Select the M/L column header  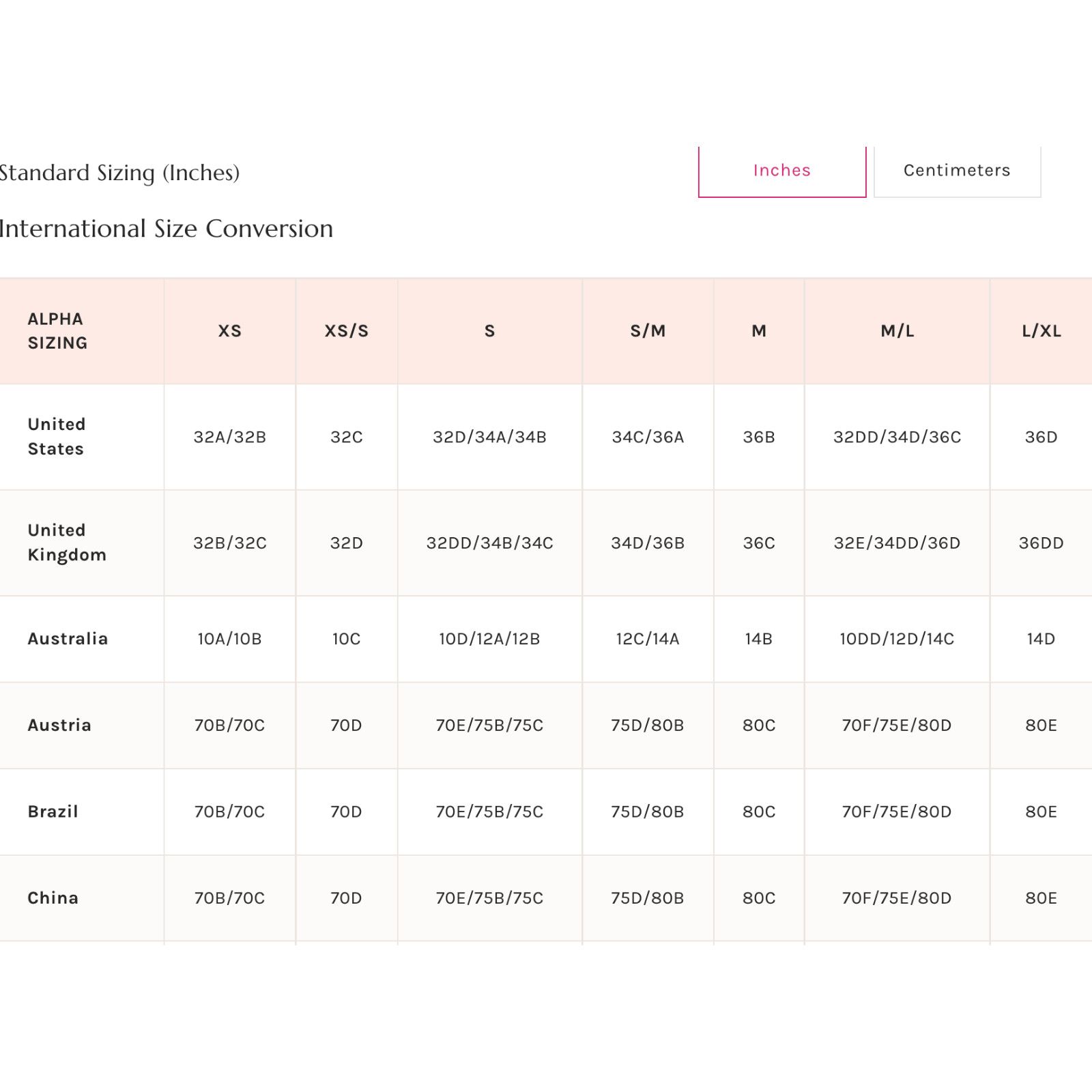[x=897, y=331]
